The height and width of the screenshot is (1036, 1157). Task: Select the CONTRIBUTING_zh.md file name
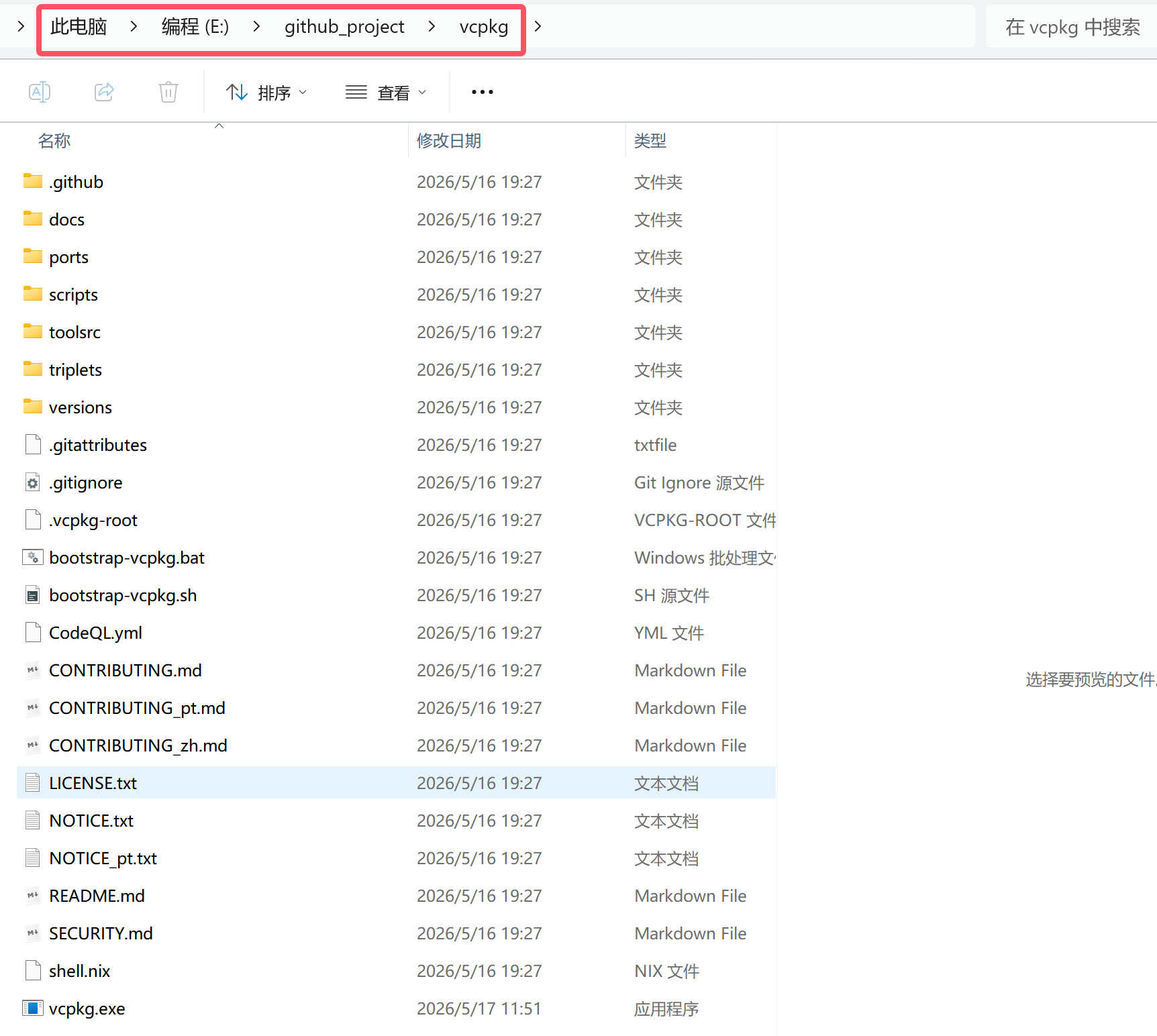[138, 745]
